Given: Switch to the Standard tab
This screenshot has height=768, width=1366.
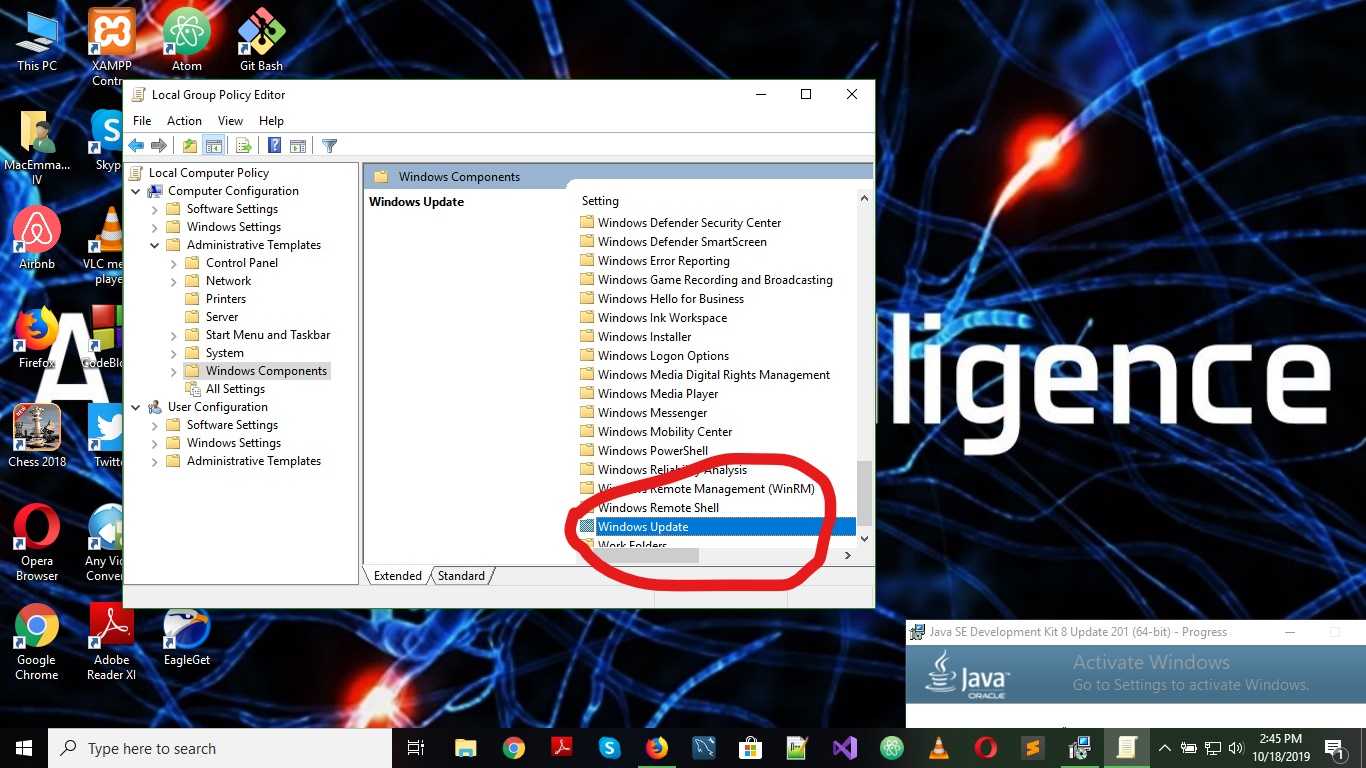Looking at the screenshot, I should 461,576.
